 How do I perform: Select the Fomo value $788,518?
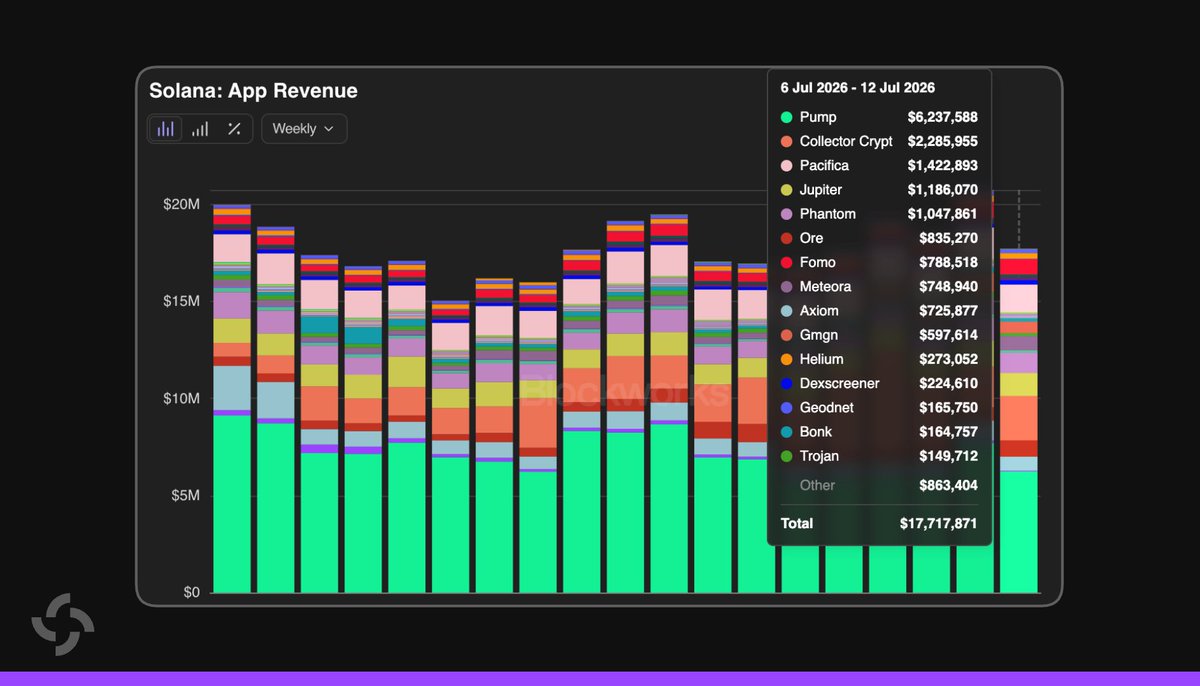(x=949, y=262)
